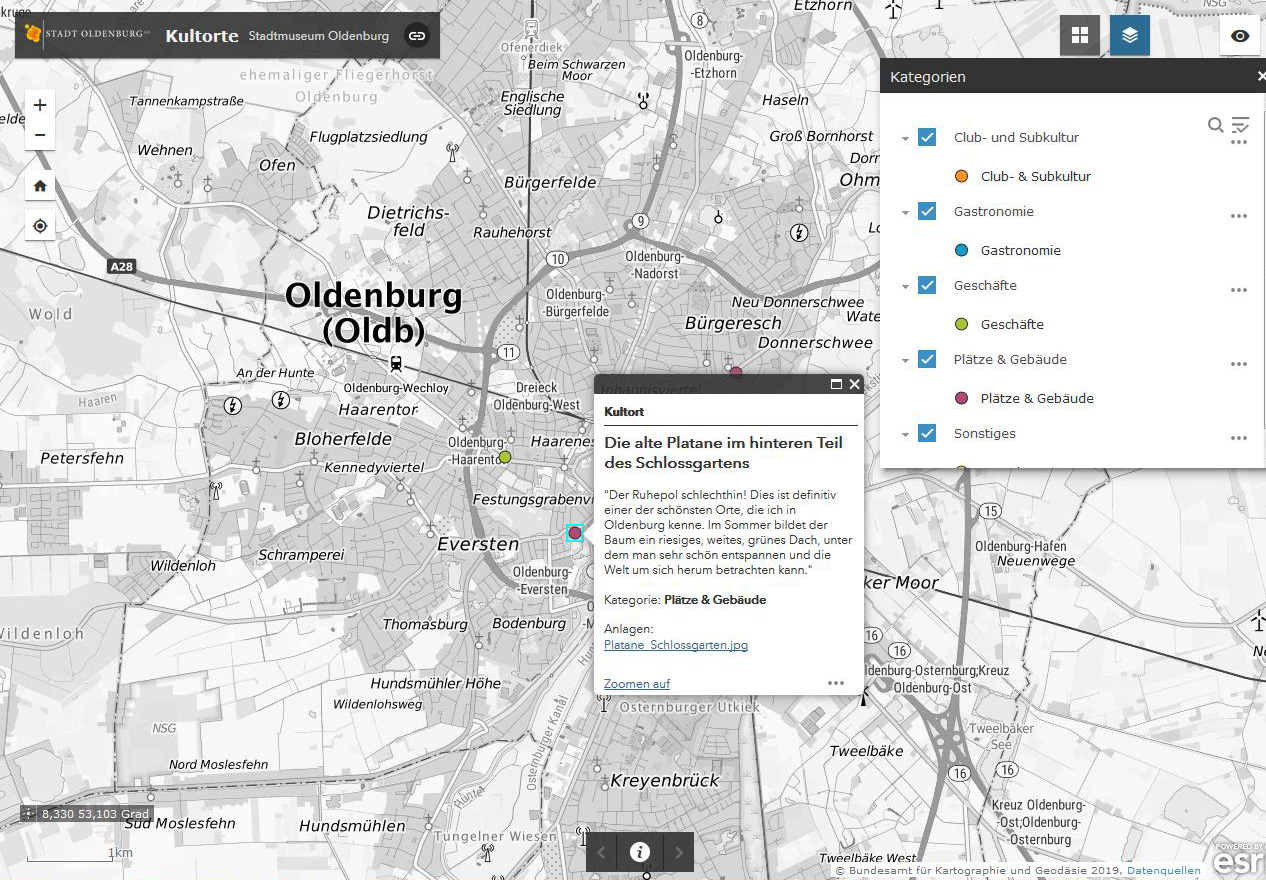1266x880 pixels.
Task: Collapse the Club- und Subkultur group
Action: (x=905, y=138)
